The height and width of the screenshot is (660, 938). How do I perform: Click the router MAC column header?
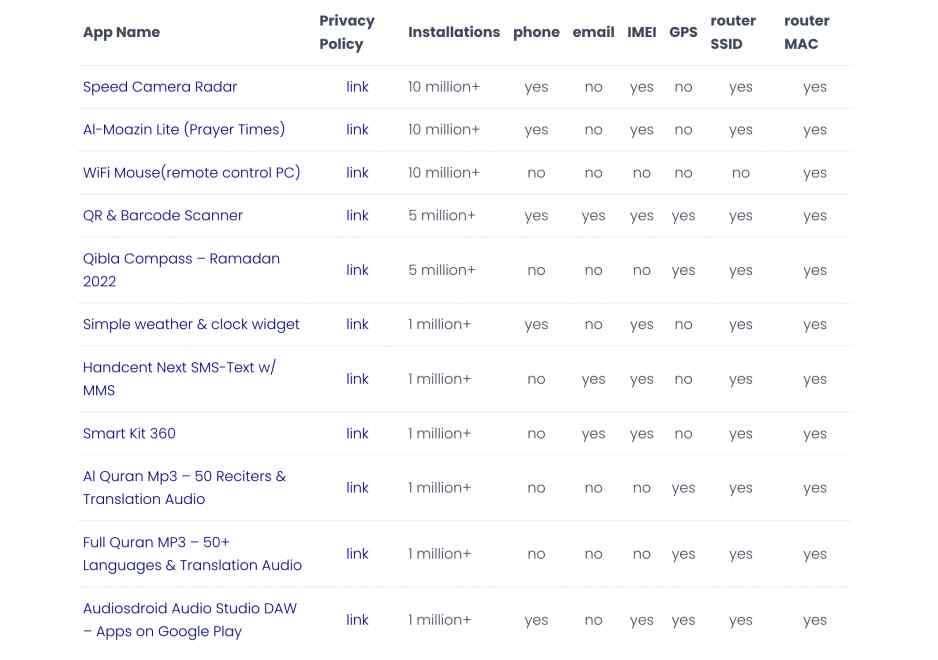click(x=806, y=32)
